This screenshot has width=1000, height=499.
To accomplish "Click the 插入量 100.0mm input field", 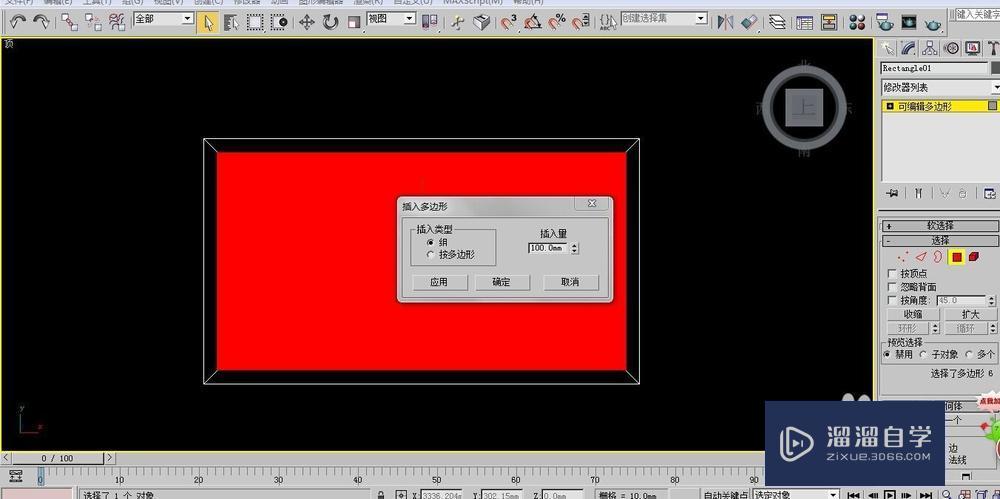I will click(548, 248).
